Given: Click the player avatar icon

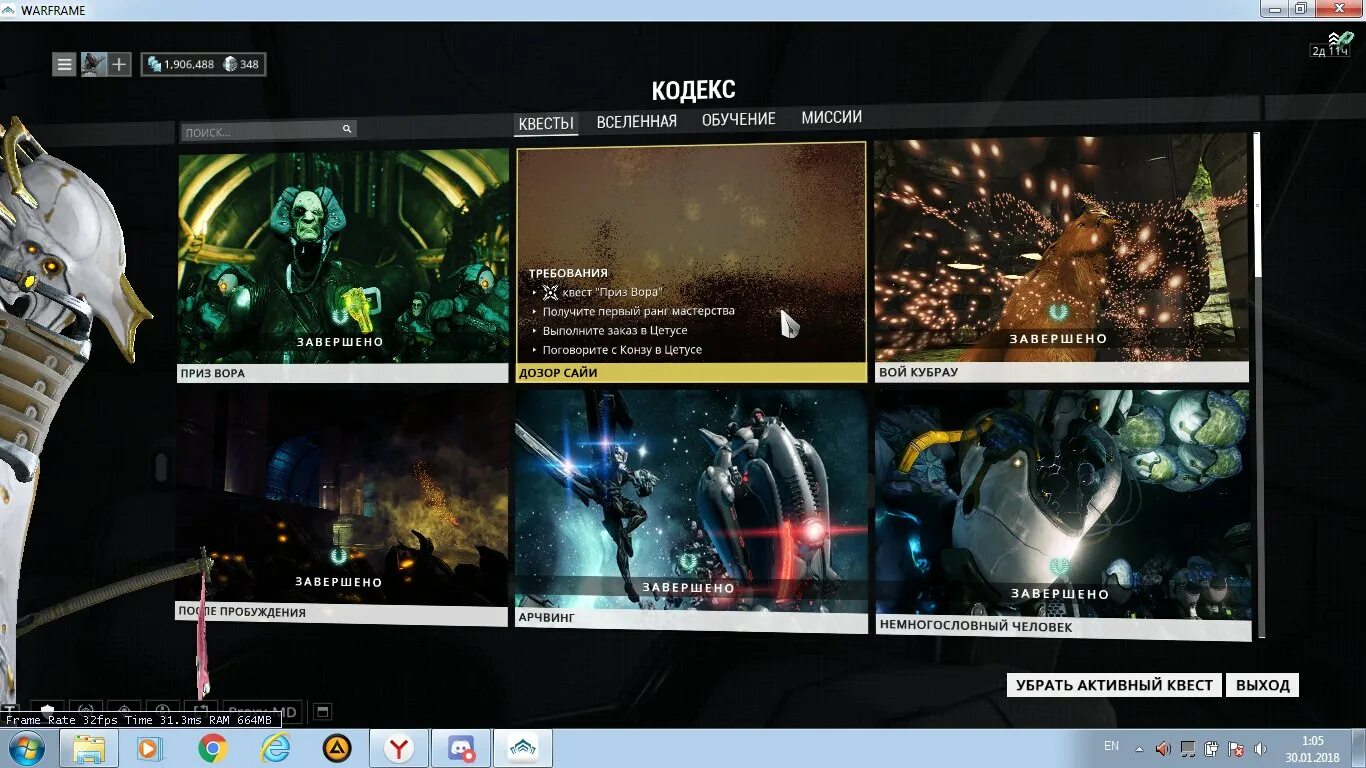Looking at the screenshot, I should pos(93,65).
